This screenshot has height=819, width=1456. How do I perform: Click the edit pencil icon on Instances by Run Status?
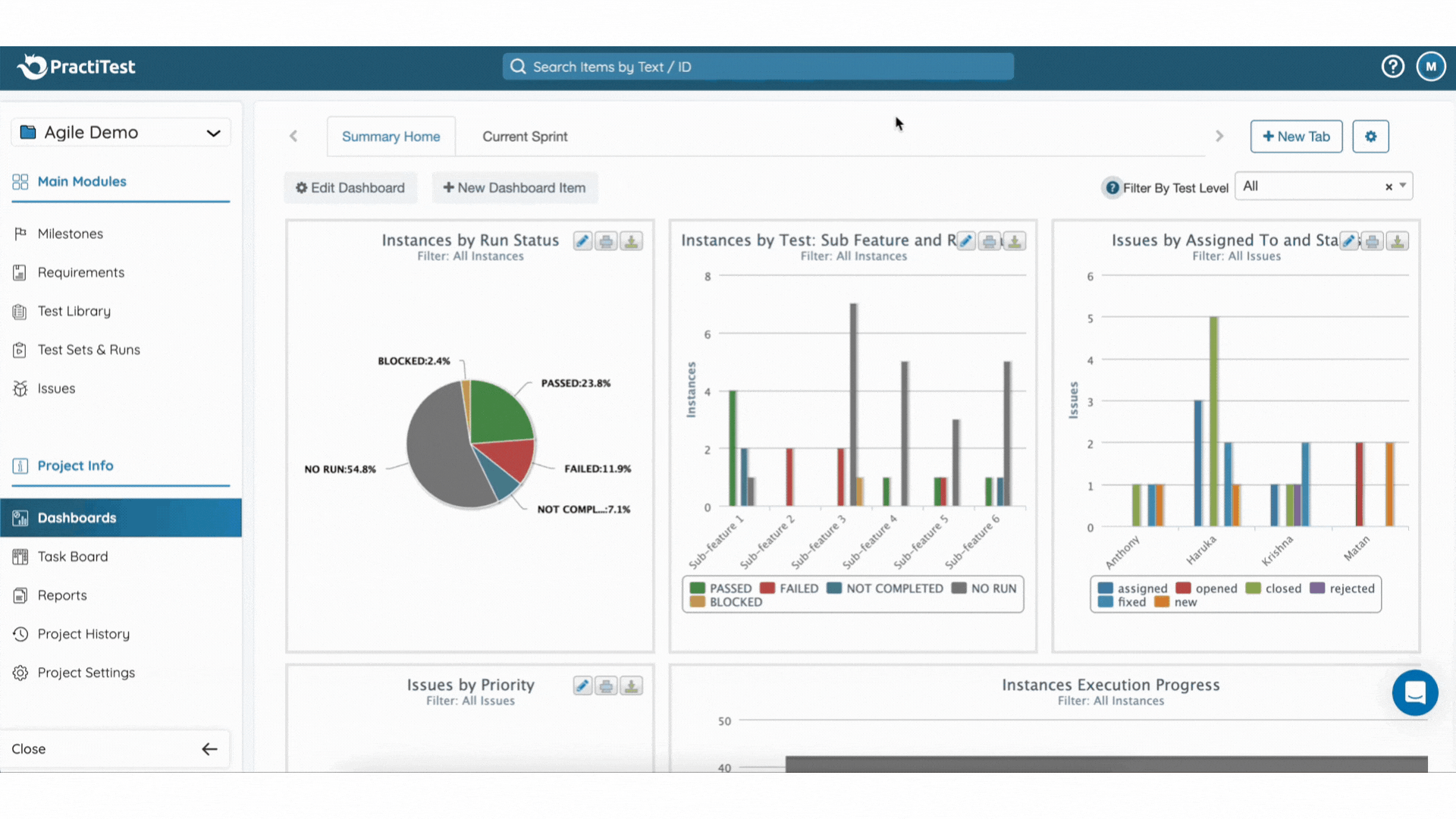click(x=582, y=241)
